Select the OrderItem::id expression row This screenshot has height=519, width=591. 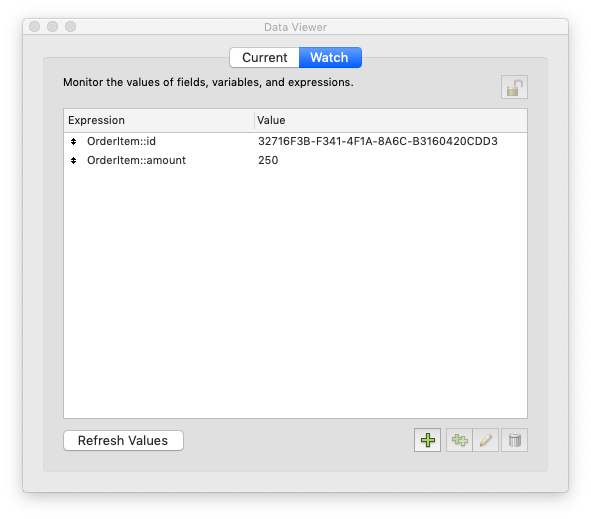coord(295,141)
